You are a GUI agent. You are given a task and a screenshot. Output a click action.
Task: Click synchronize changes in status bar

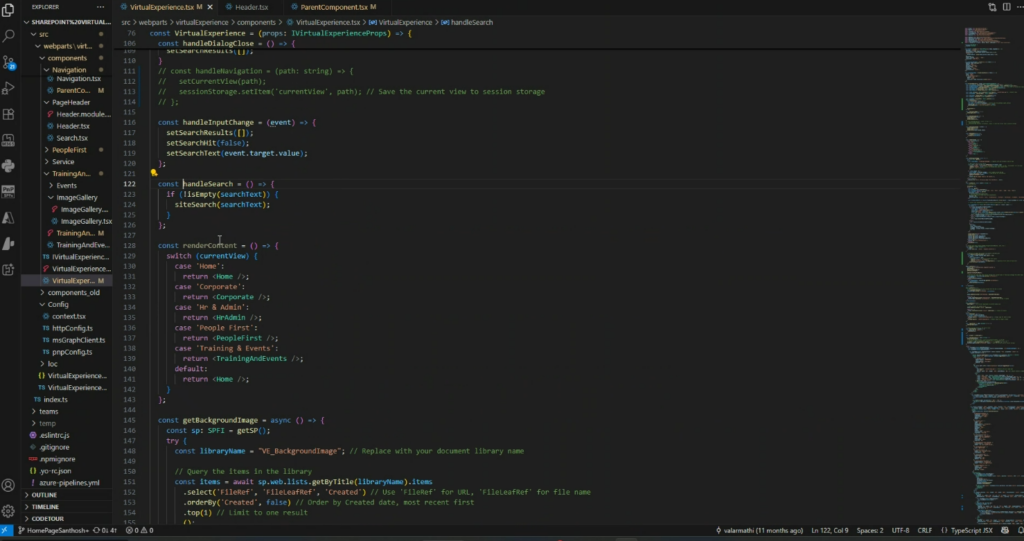tap(105, 531)
